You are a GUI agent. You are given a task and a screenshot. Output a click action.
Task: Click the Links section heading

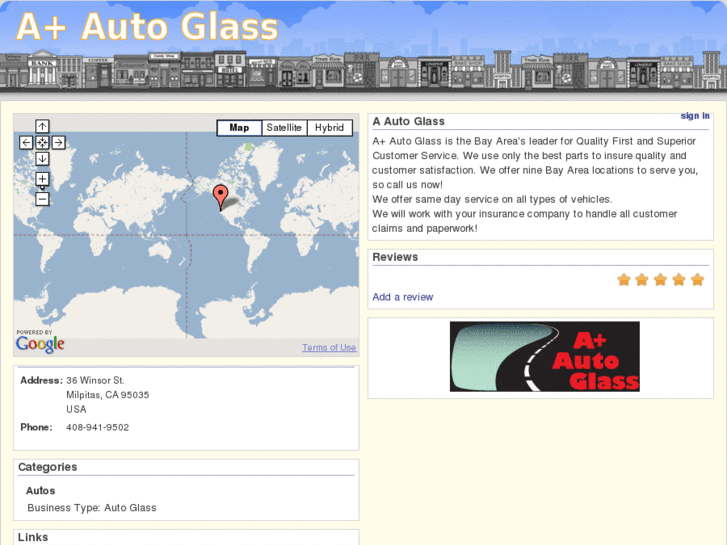33,537
